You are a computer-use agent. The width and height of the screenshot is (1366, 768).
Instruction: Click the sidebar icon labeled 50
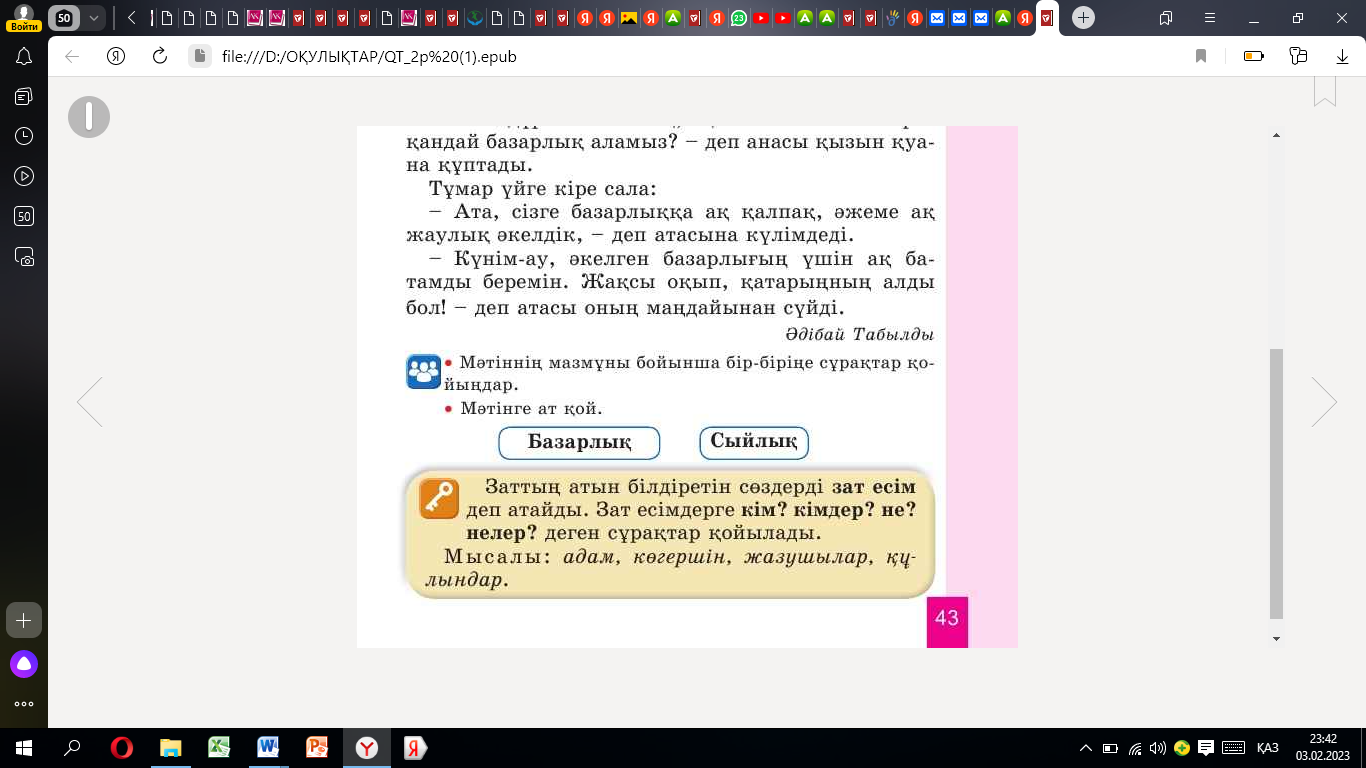24,216
